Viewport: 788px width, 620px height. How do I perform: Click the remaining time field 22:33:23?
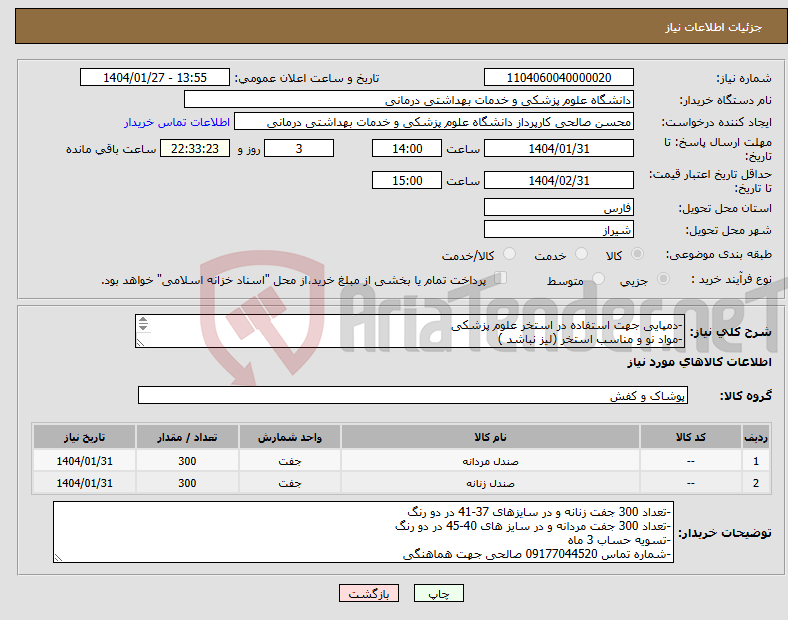click(194, 149)
